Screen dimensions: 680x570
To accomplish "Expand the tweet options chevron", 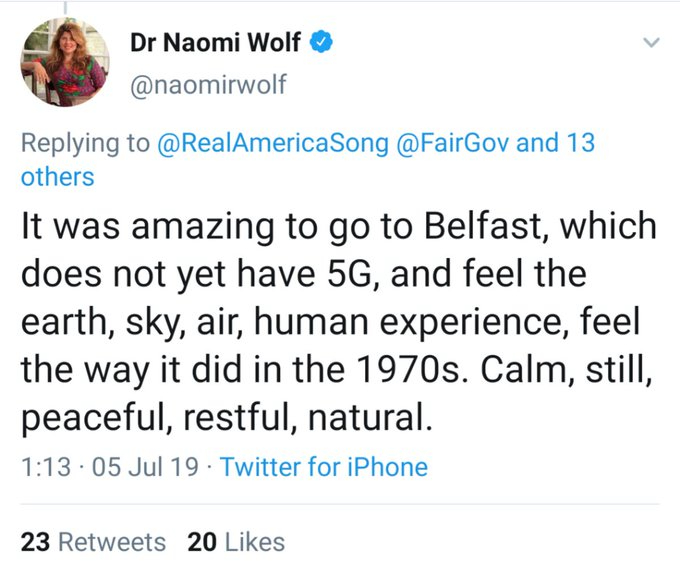I will click(x=651, y=43).
